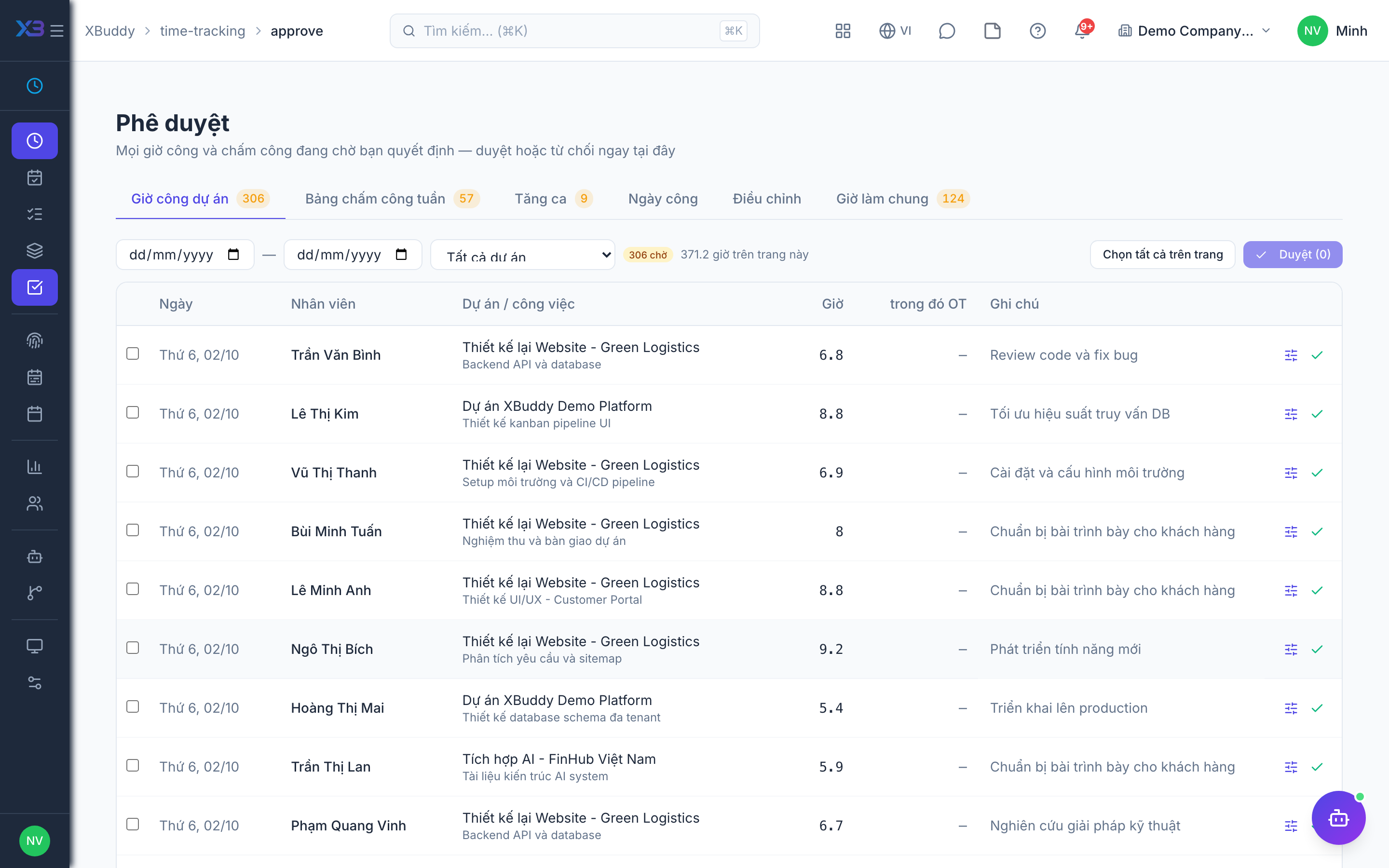
Task: Open the git branch sidebar icon
Action: pos(34,593)
